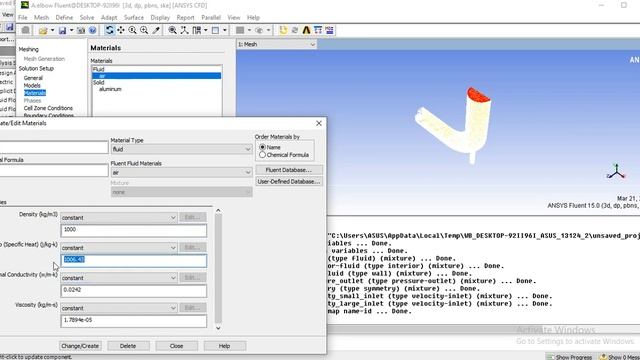This screenshot has height=360, width=640.
Task: Click the User-Defined Database button
Action: pos(289,181)
